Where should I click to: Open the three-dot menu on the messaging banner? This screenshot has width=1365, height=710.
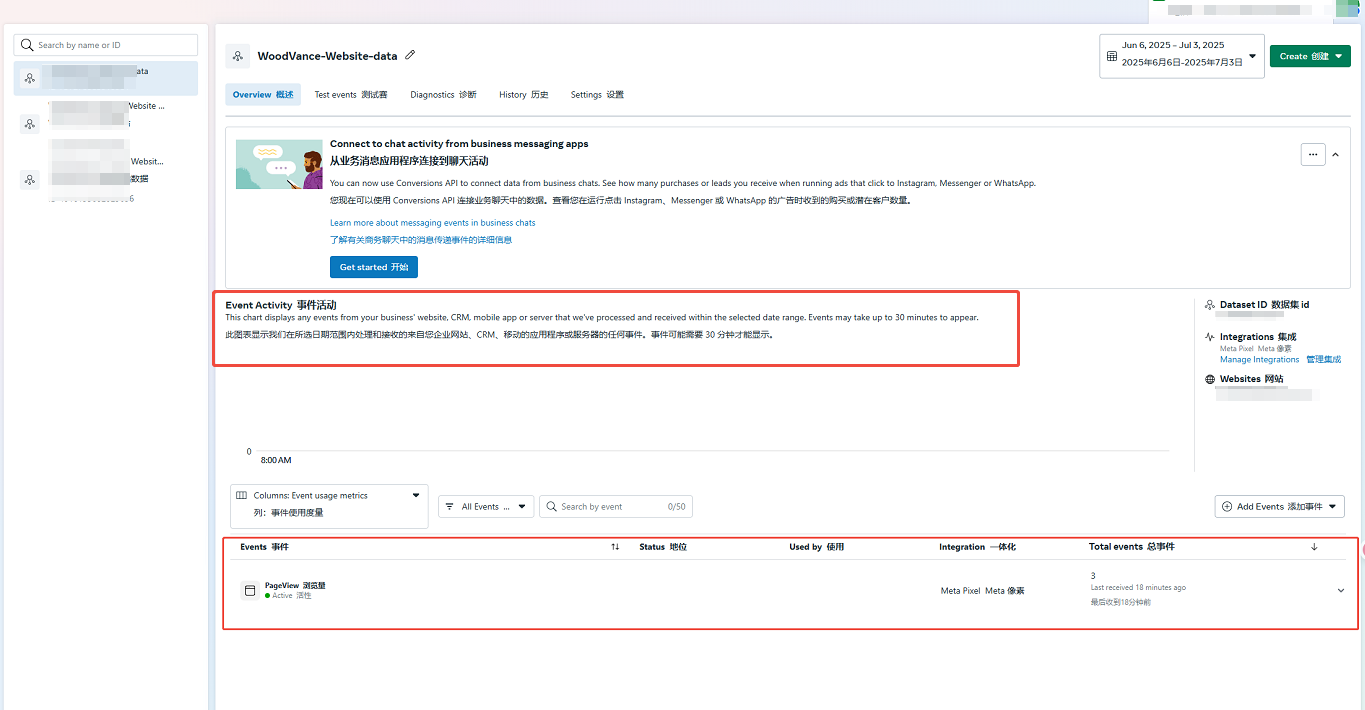click(1312, 155)
